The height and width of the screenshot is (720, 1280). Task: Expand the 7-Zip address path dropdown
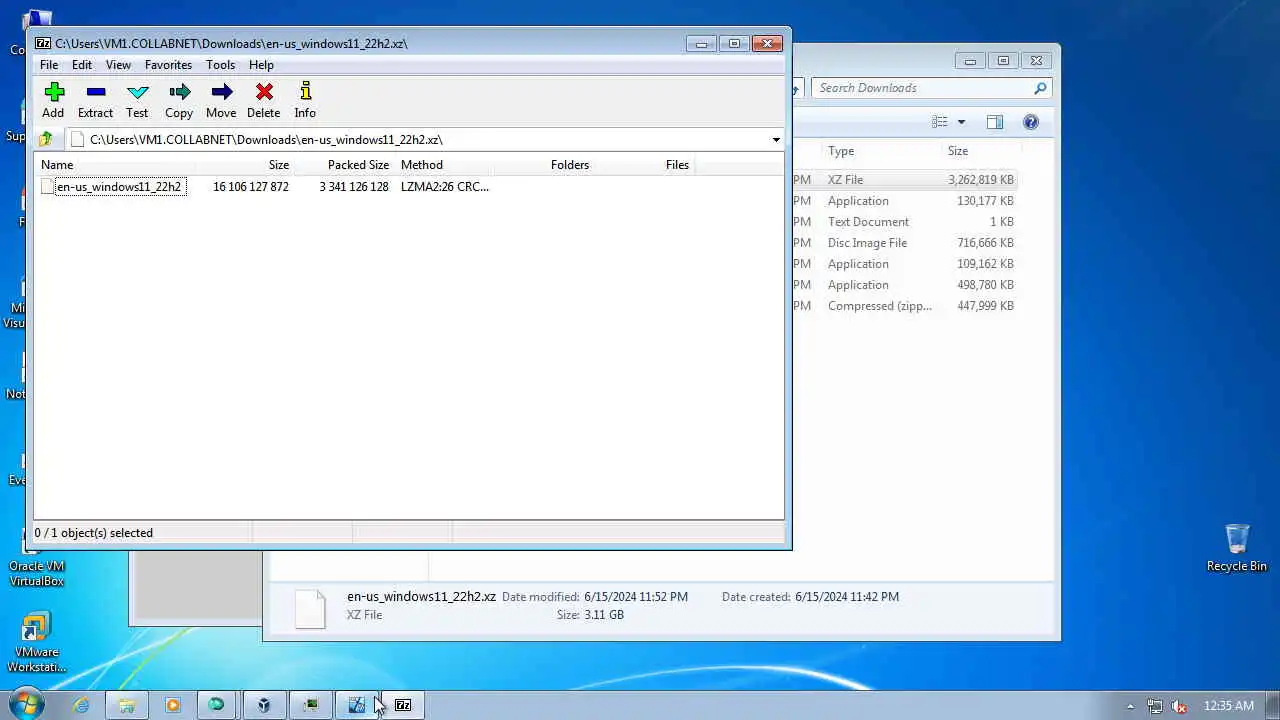pyautogui.click(x=776, y=140)
